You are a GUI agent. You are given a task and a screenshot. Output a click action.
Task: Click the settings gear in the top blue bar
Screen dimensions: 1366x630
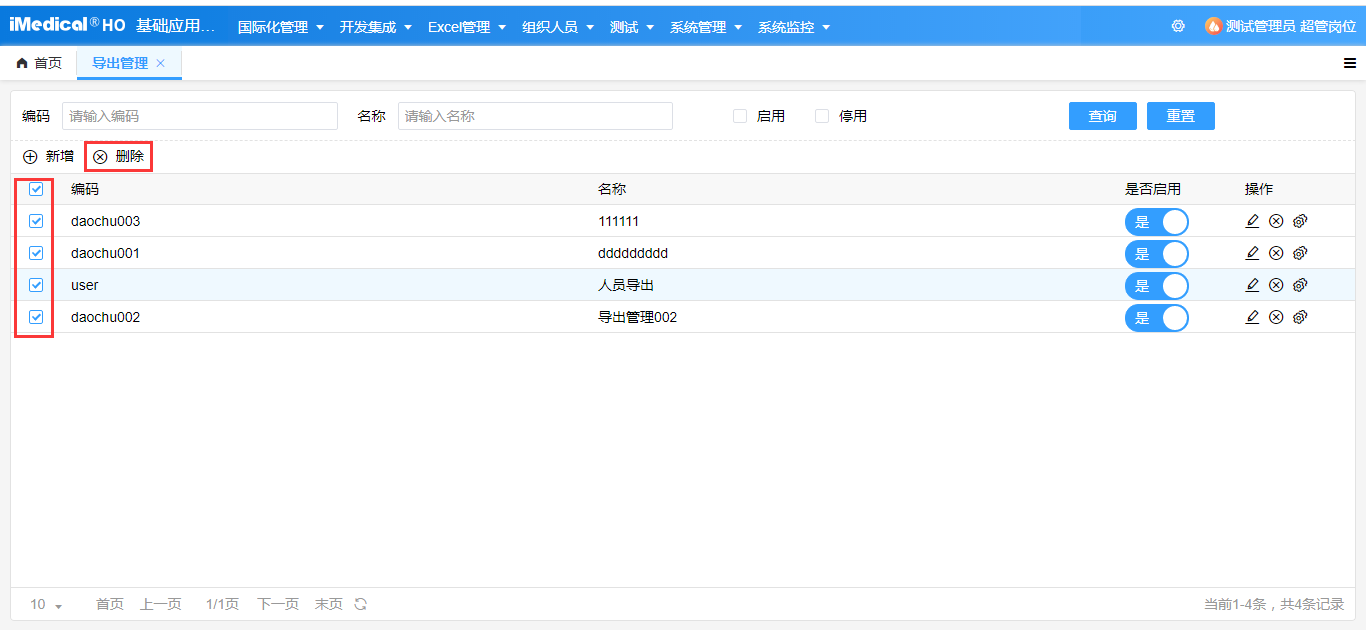pos(1178,26)
